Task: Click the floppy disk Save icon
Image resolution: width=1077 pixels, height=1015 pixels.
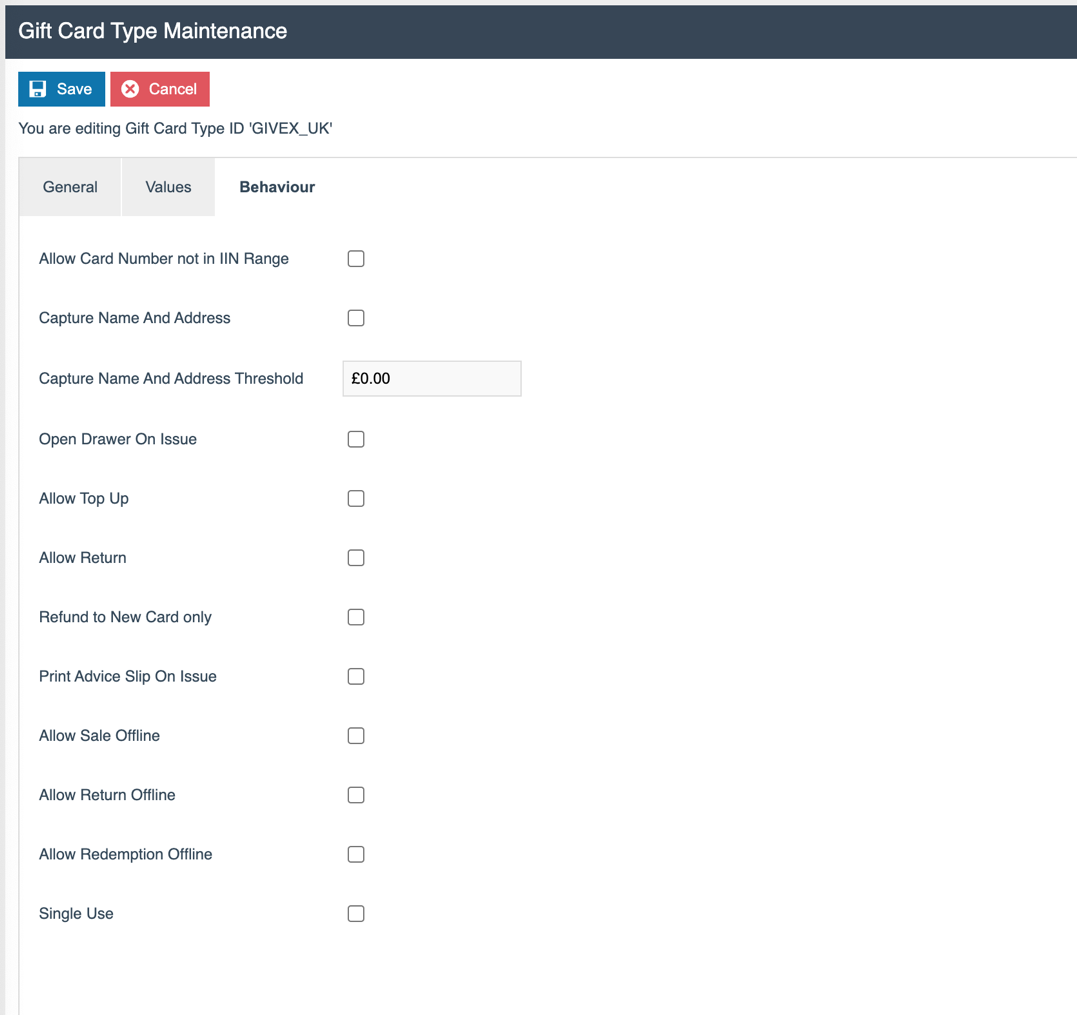Action: coord(38,89)
